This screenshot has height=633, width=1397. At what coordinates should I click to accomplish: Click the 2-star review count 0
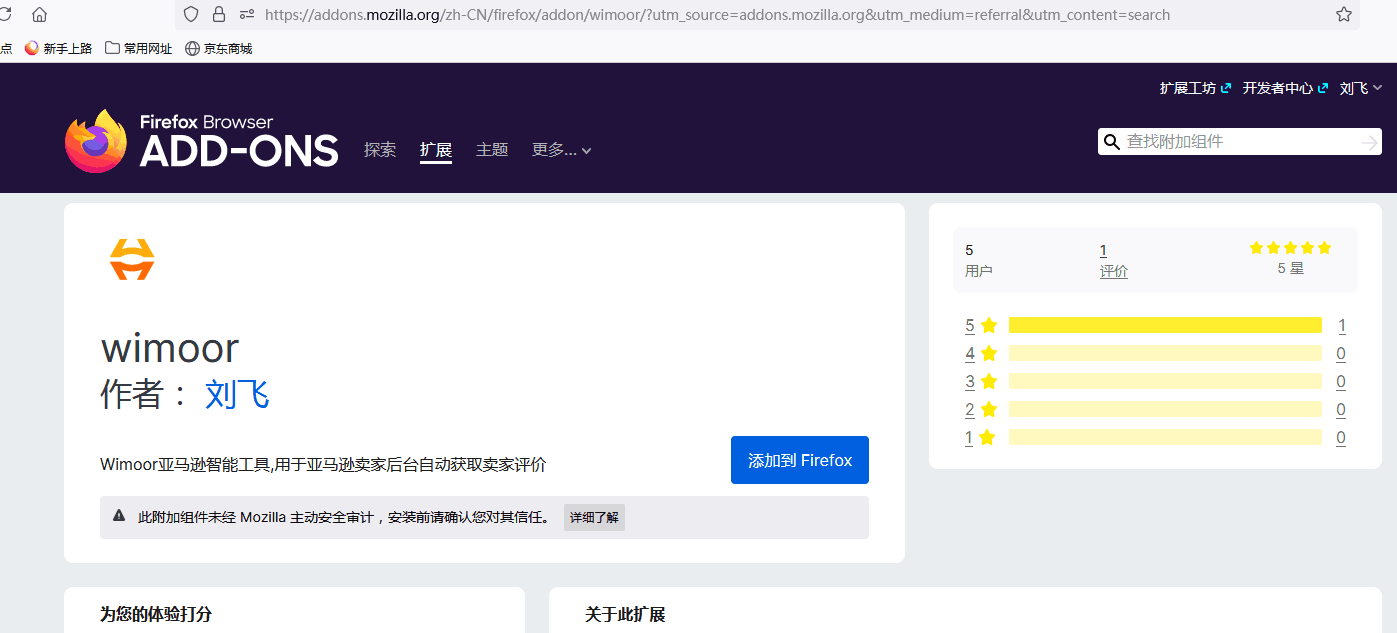click(x=1341, y=409)
